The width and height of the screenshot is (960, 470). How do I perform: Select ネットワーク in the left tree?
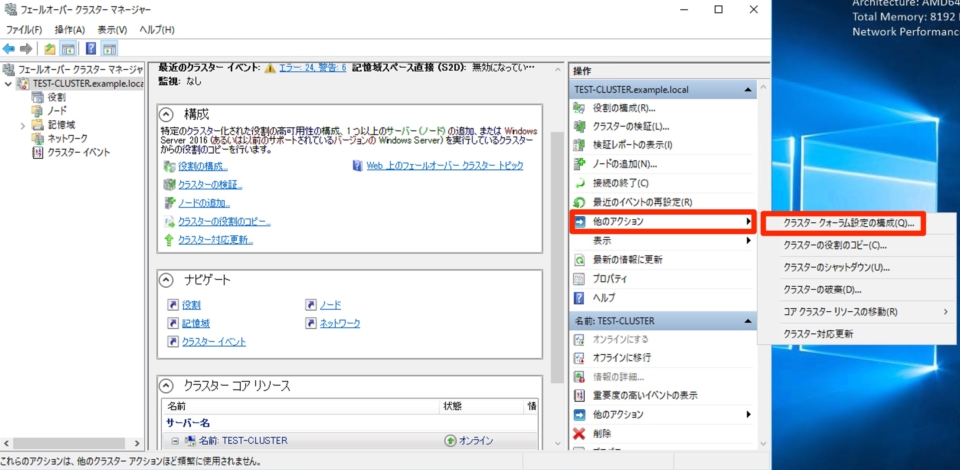pos(67,138)
